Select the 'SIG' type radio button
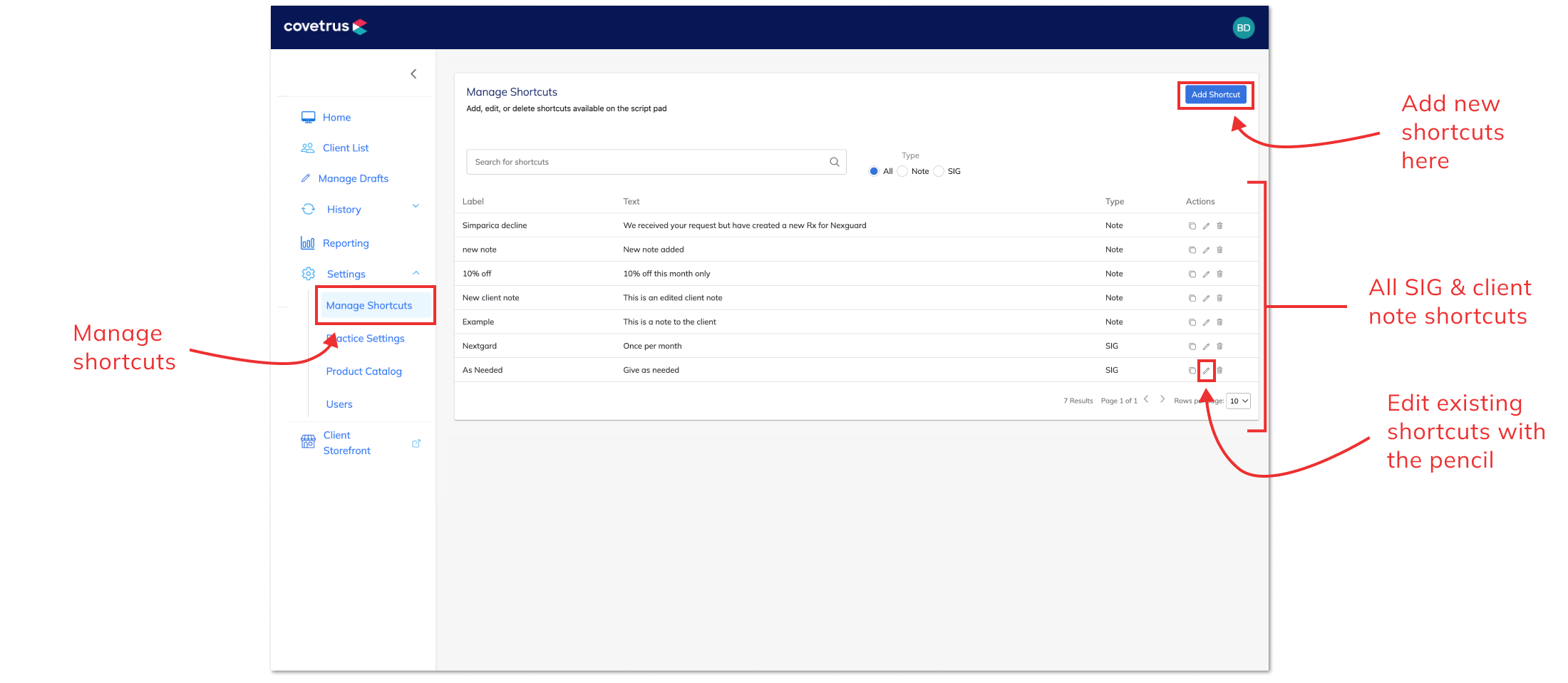The width and height of the screenshot is (1568, 683). tap(938, 171)
